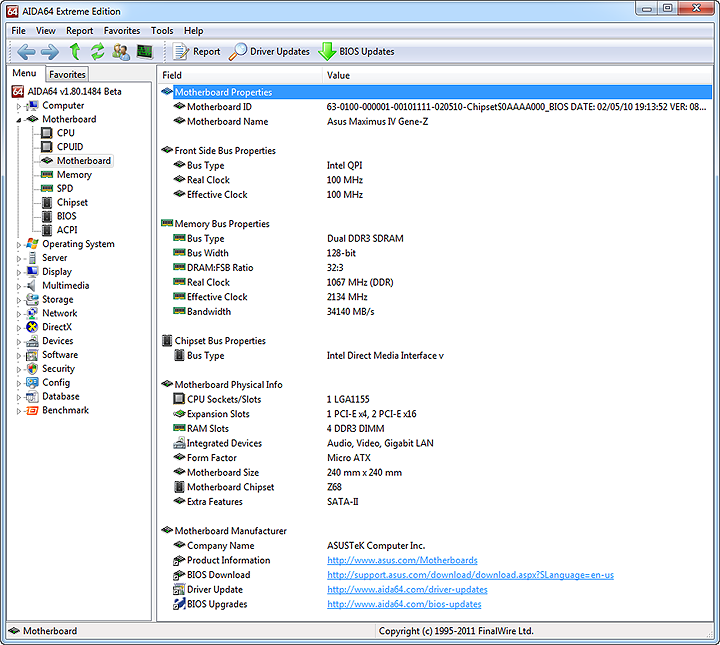Click the DirectX yellow X icon
This screenshot has width=720, height=645.
pyautogui.click(x=32, y=327)
